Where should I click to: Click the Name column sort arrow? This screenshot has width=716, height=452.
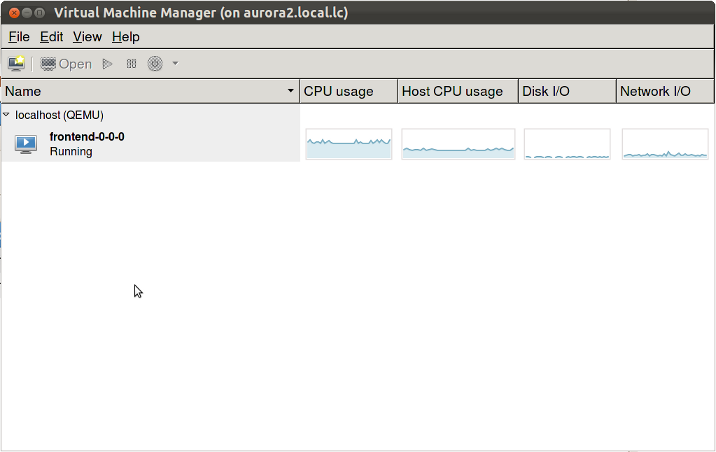[x=291, y=91]
